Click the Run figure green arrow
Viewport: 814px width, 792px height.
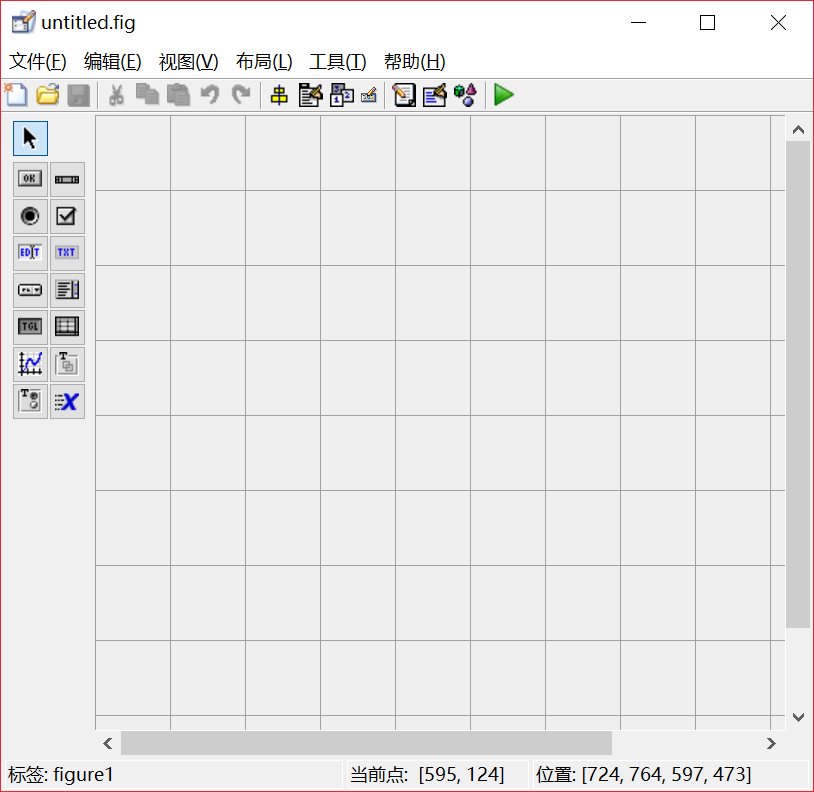pos(504,95)
